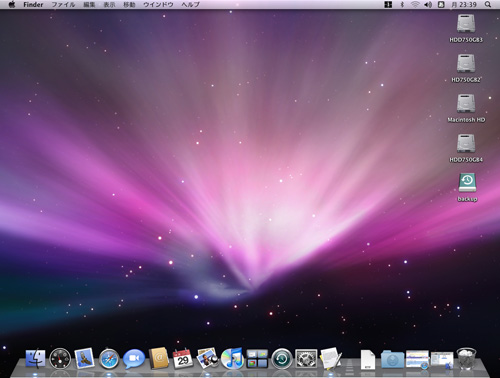Open the Trash in the Dock

[466, 359]
